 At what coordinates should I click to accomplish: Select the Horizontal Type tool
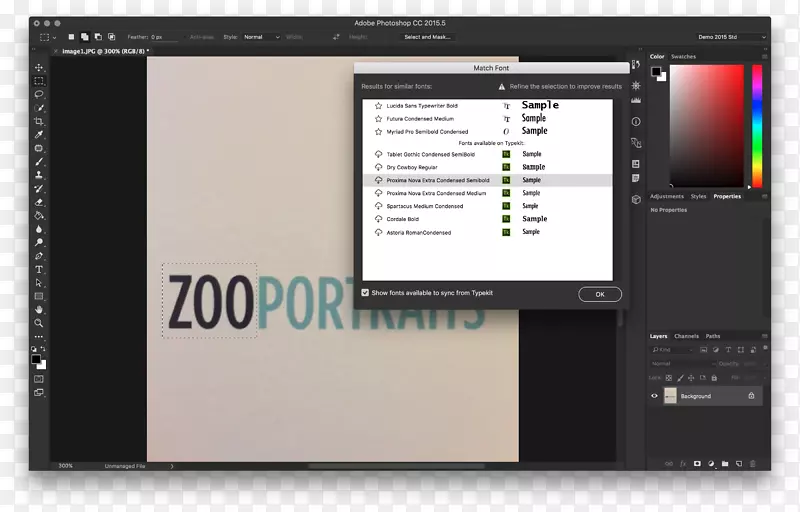(x=39, y=269)
